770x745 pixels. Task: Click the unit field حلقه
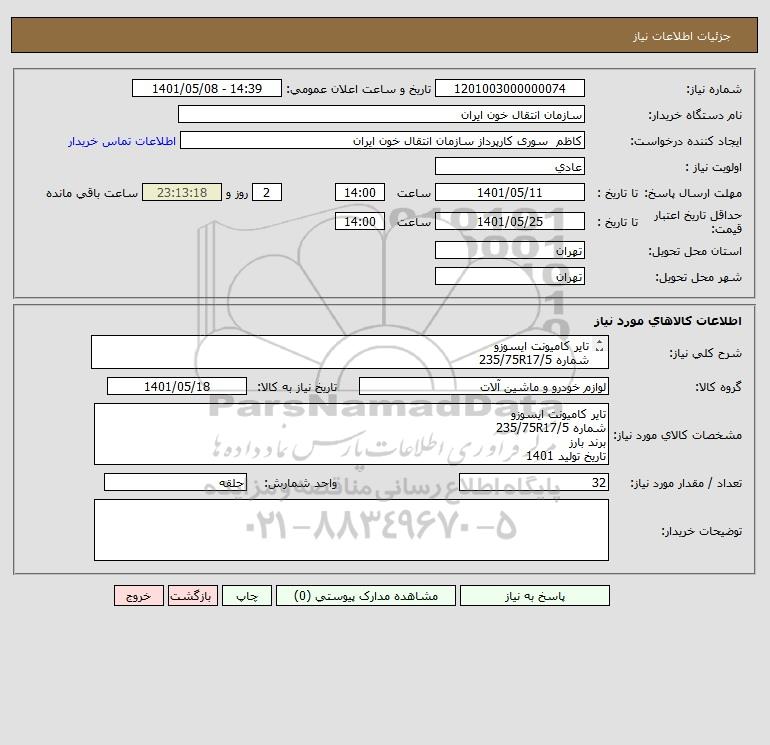(175, 482)
